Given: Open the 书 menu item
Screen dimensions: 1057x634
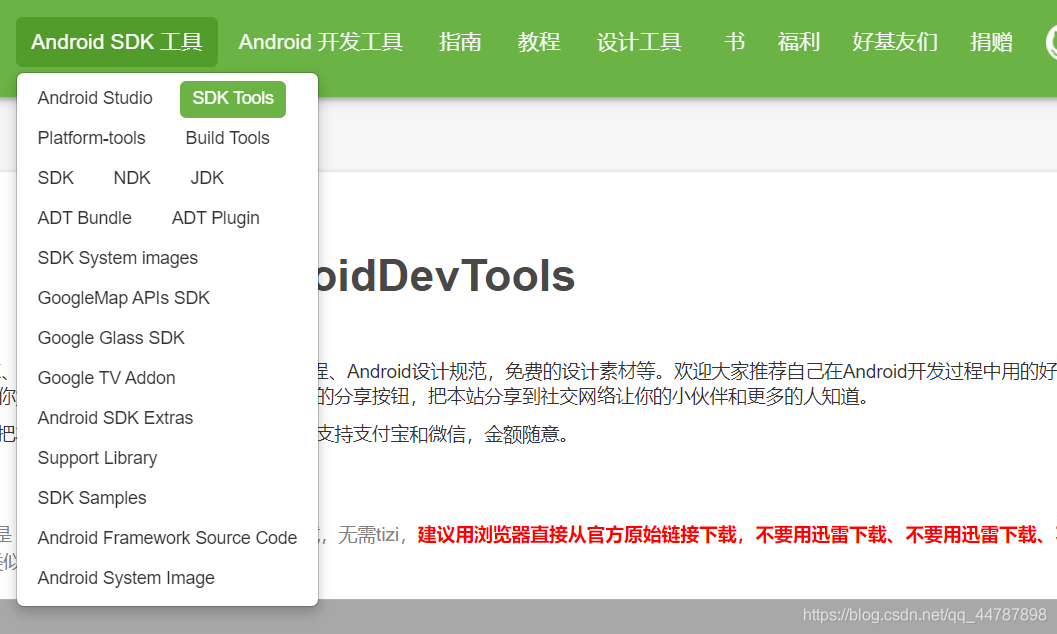Looking at the screenshot, I should (x=735, y=42).
